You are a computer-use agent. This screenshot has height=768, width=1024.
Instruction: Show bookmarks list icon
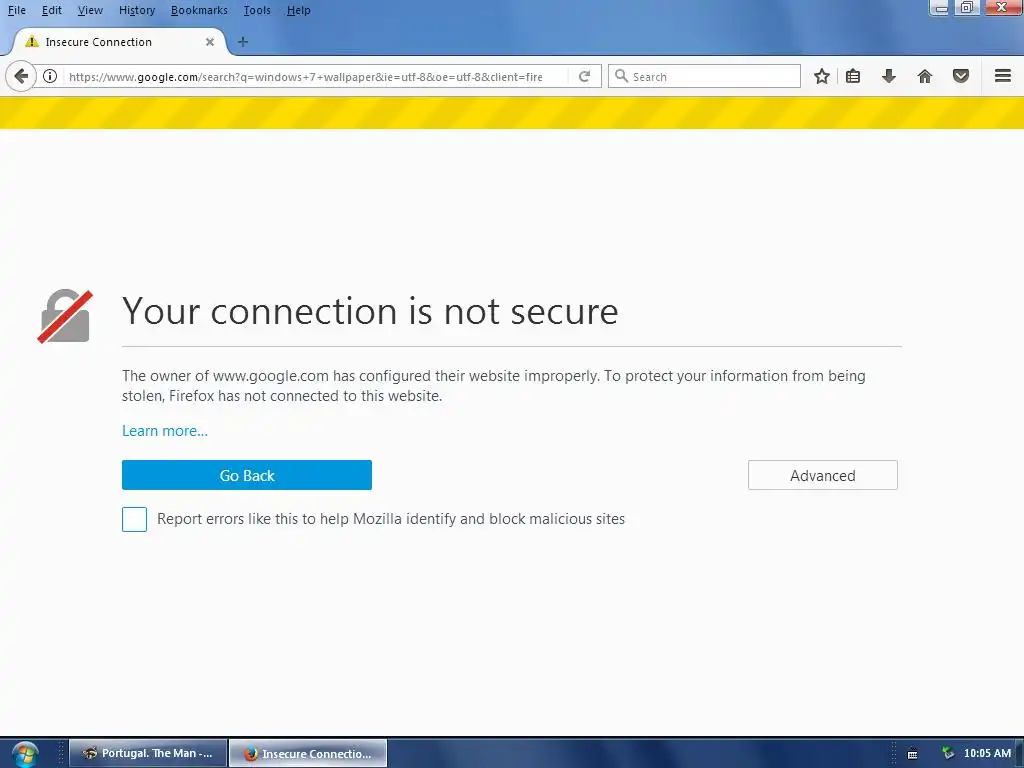[853, 76]
